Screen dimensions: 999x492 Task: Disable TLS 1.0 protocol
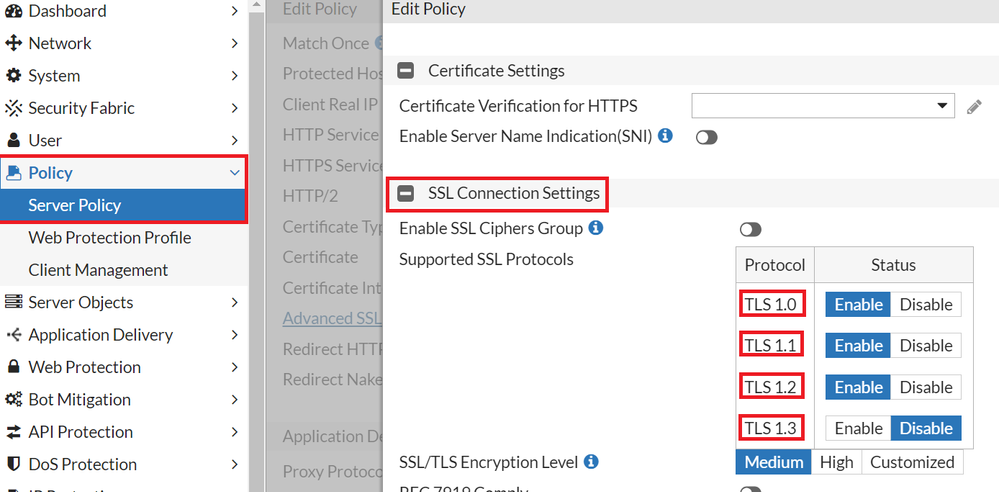coord(925,304)
